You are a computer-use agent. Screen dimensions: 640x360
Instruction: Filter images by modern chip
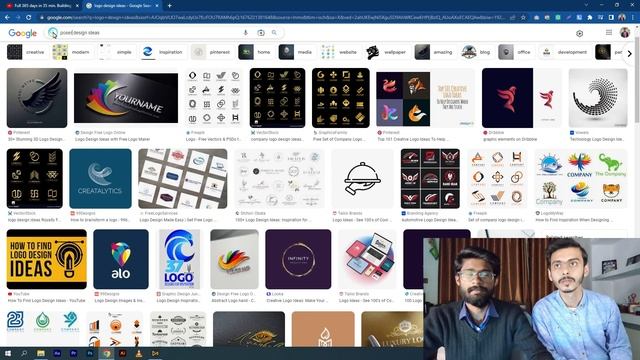pos(71,52)
